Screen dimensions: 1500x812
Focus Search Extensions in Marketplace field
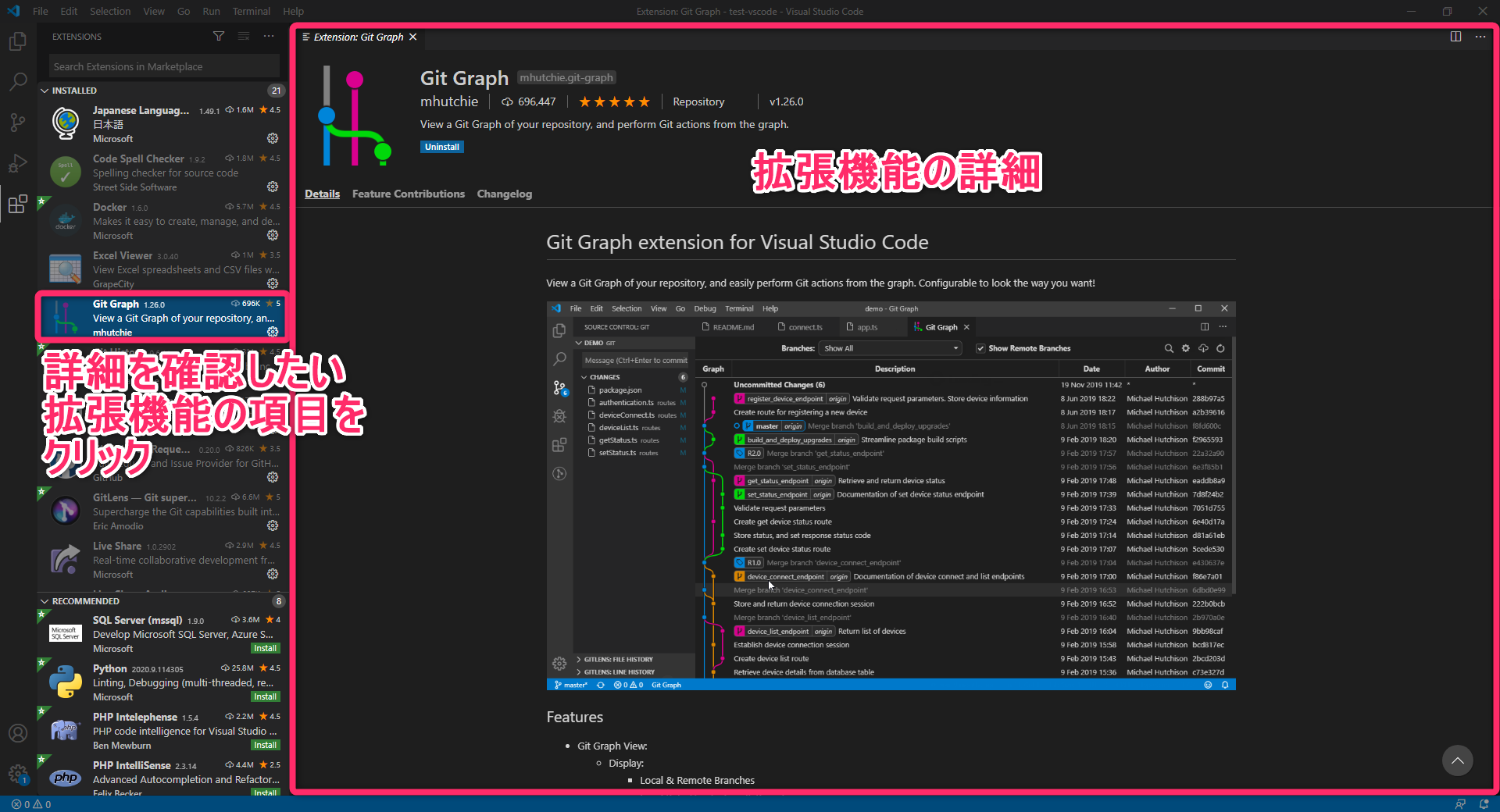point(164,66)
